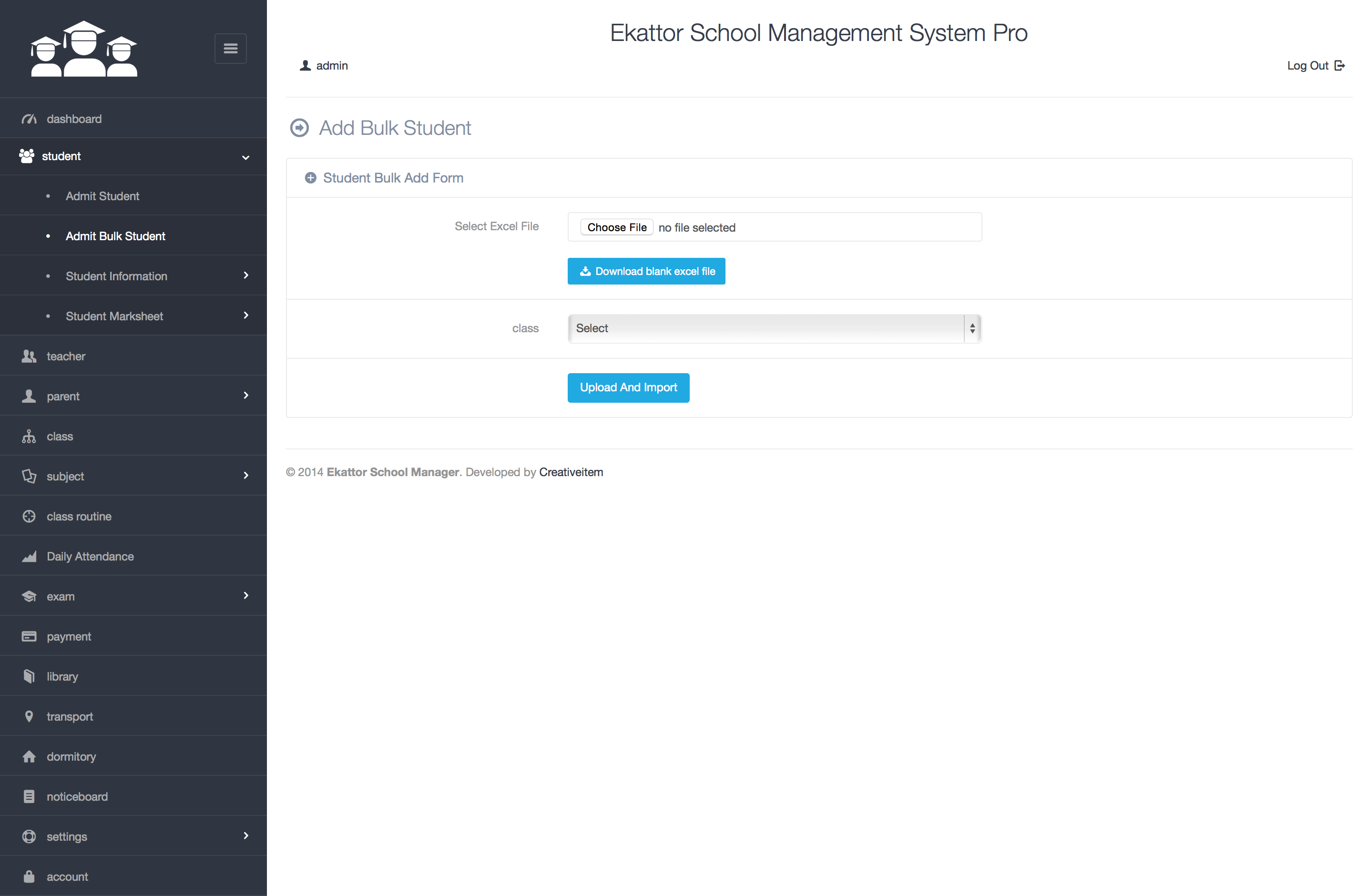Click Download blank excel file button

pyautogui.click(x=646, y=271)
